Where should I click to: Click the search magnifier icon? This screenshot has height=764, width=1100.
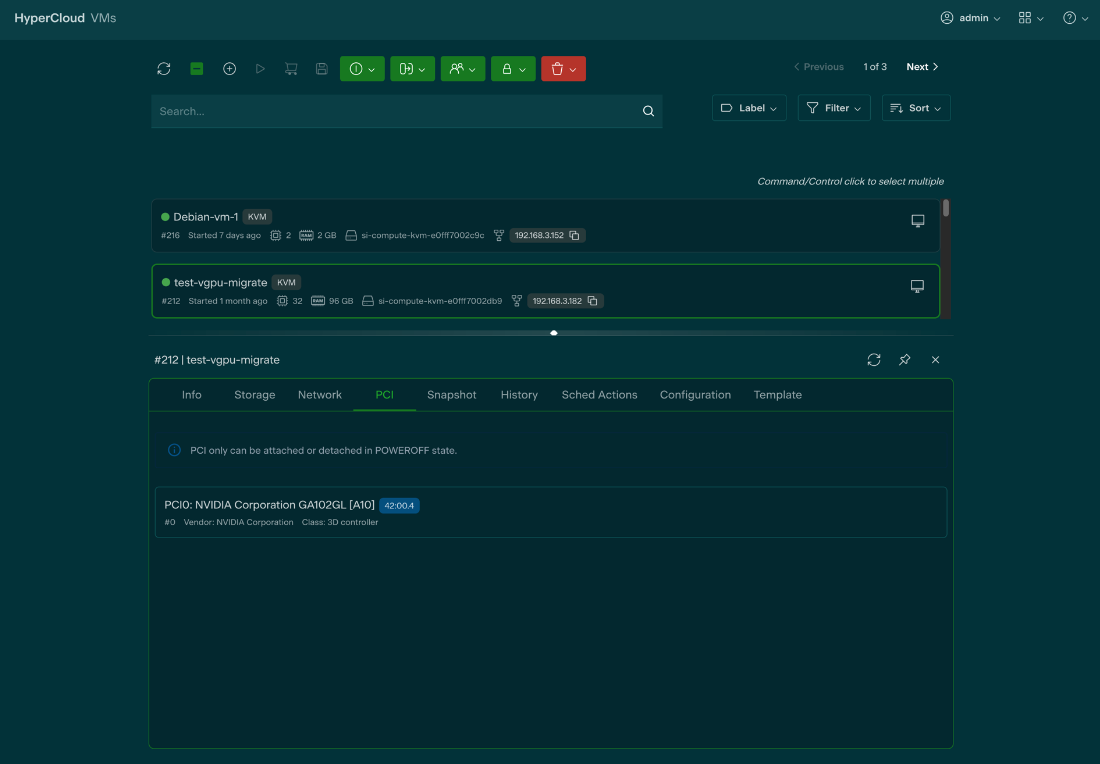pyautogui.click(x=648, y=111)
